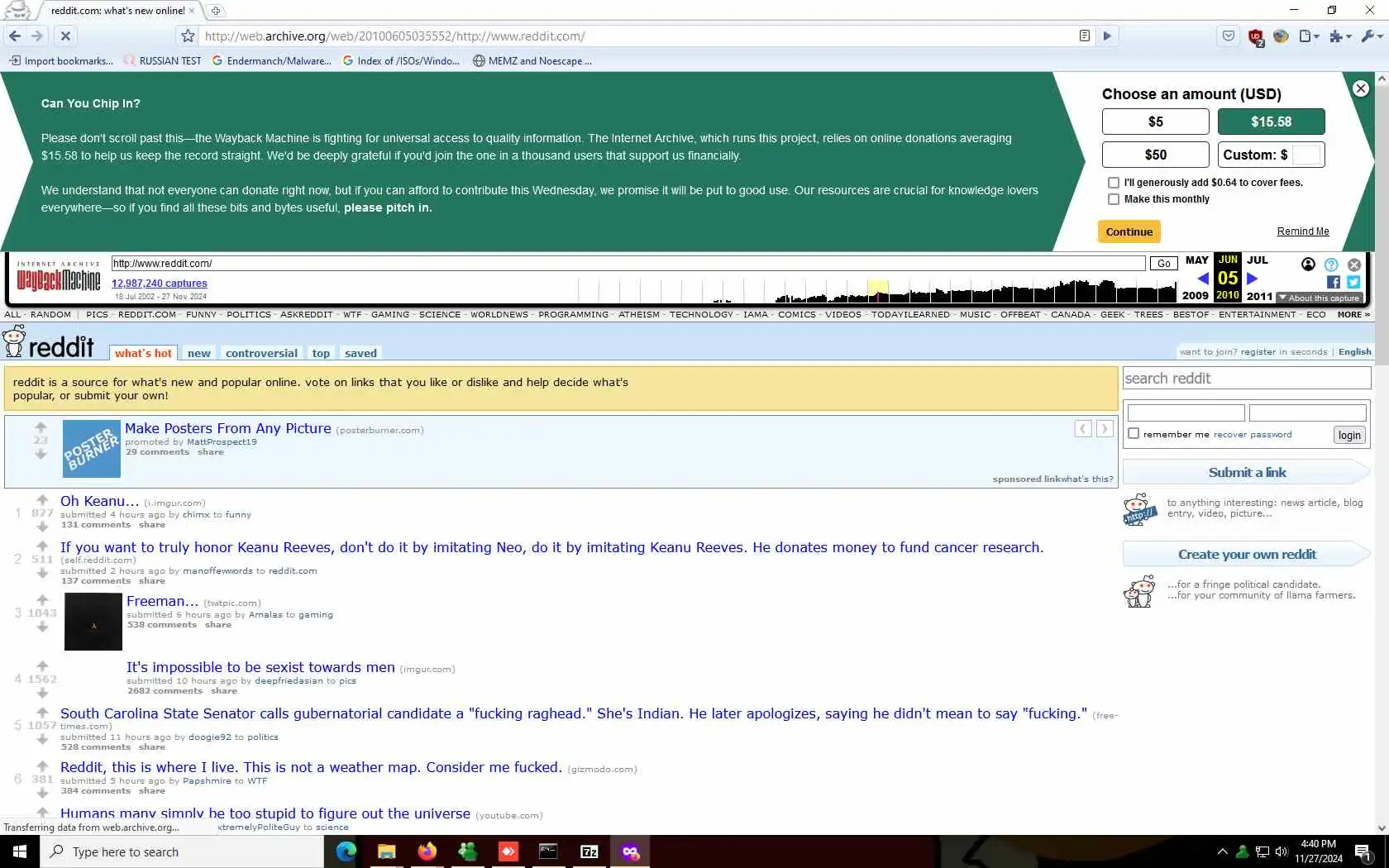
Task: Jump to year 2009 in the Wayback timeline
Action: (x=1195, y=296)
